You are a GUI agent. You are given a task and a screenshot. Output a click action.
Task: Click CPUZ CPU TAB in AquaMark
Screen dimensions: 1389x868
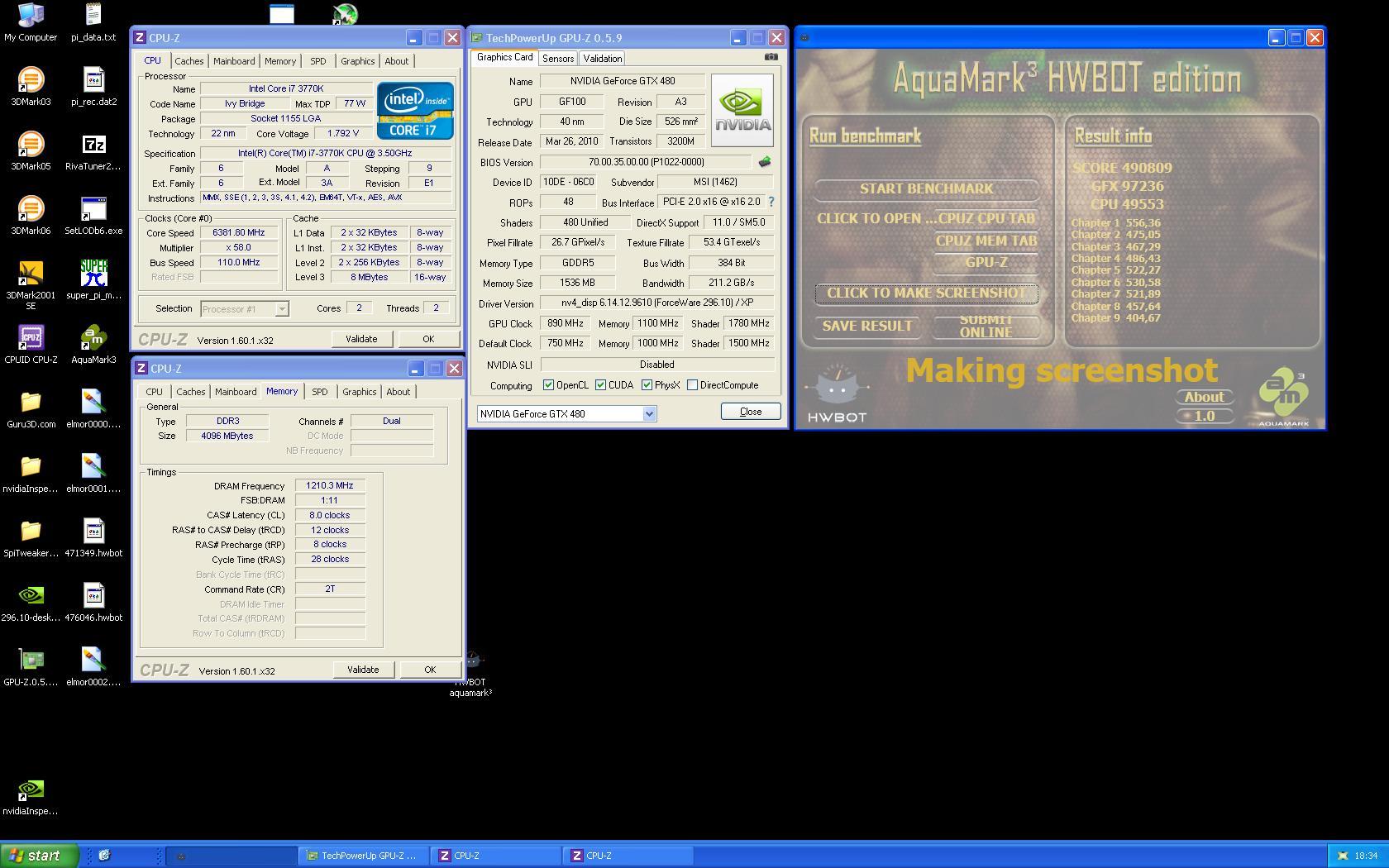point(986,218)
